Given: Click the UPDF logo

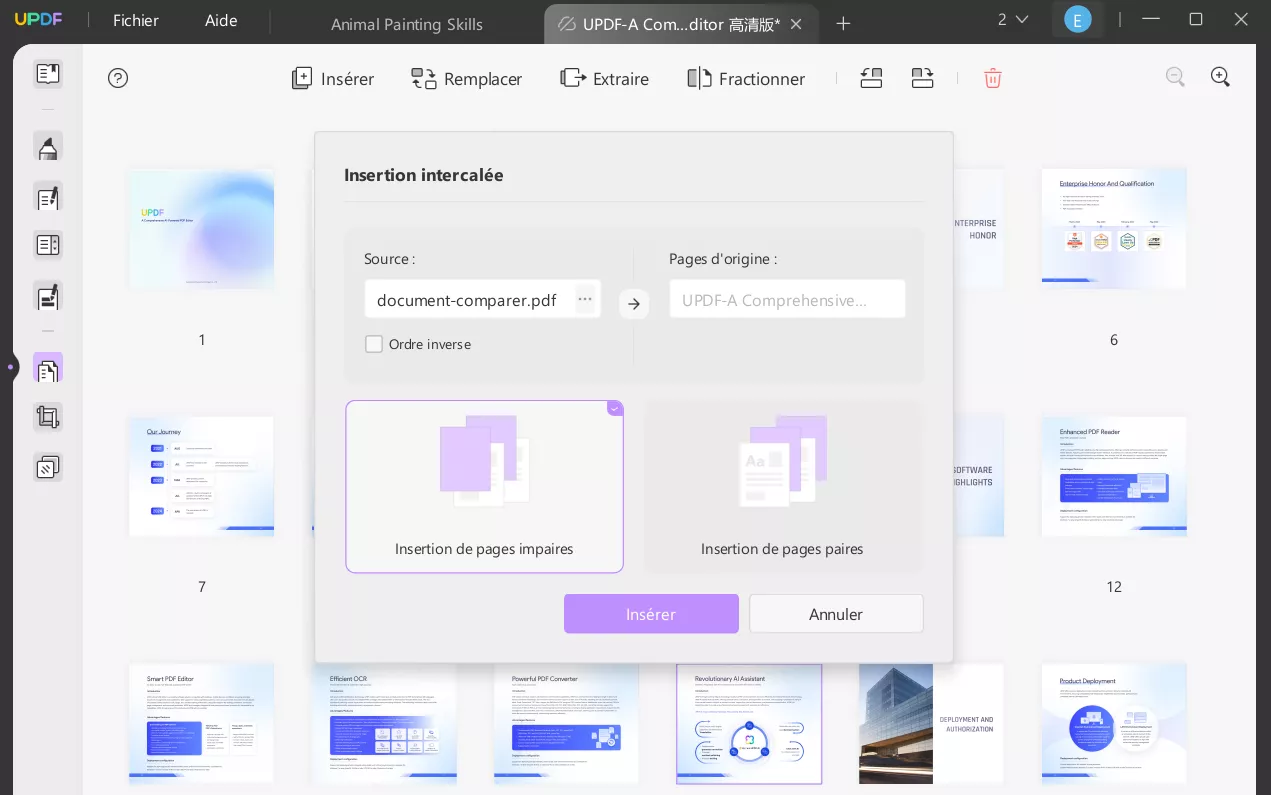Looking at the screenshot, I should 39,20.
